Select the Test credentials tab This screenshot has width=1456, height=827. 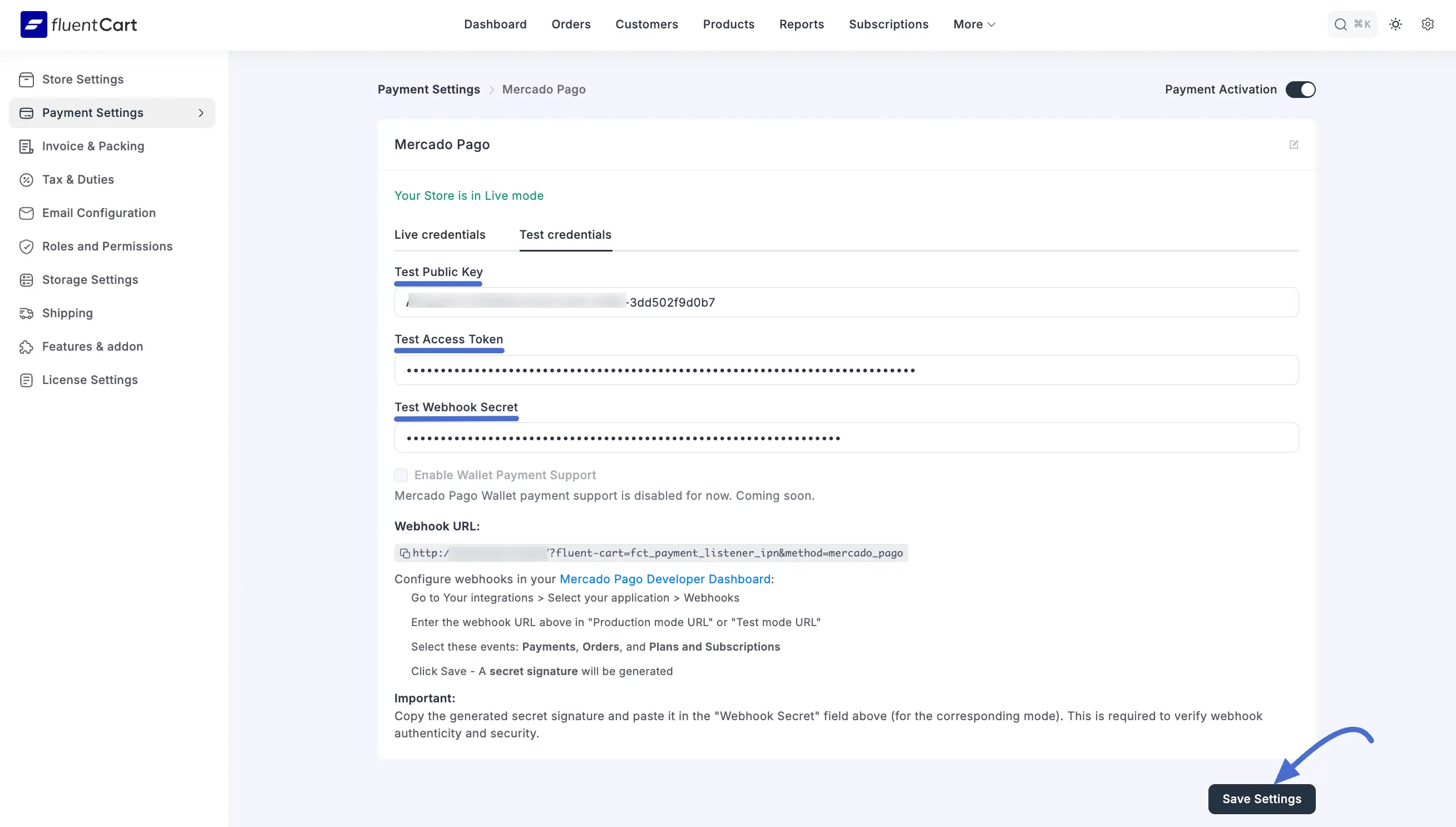click(565, 235)
